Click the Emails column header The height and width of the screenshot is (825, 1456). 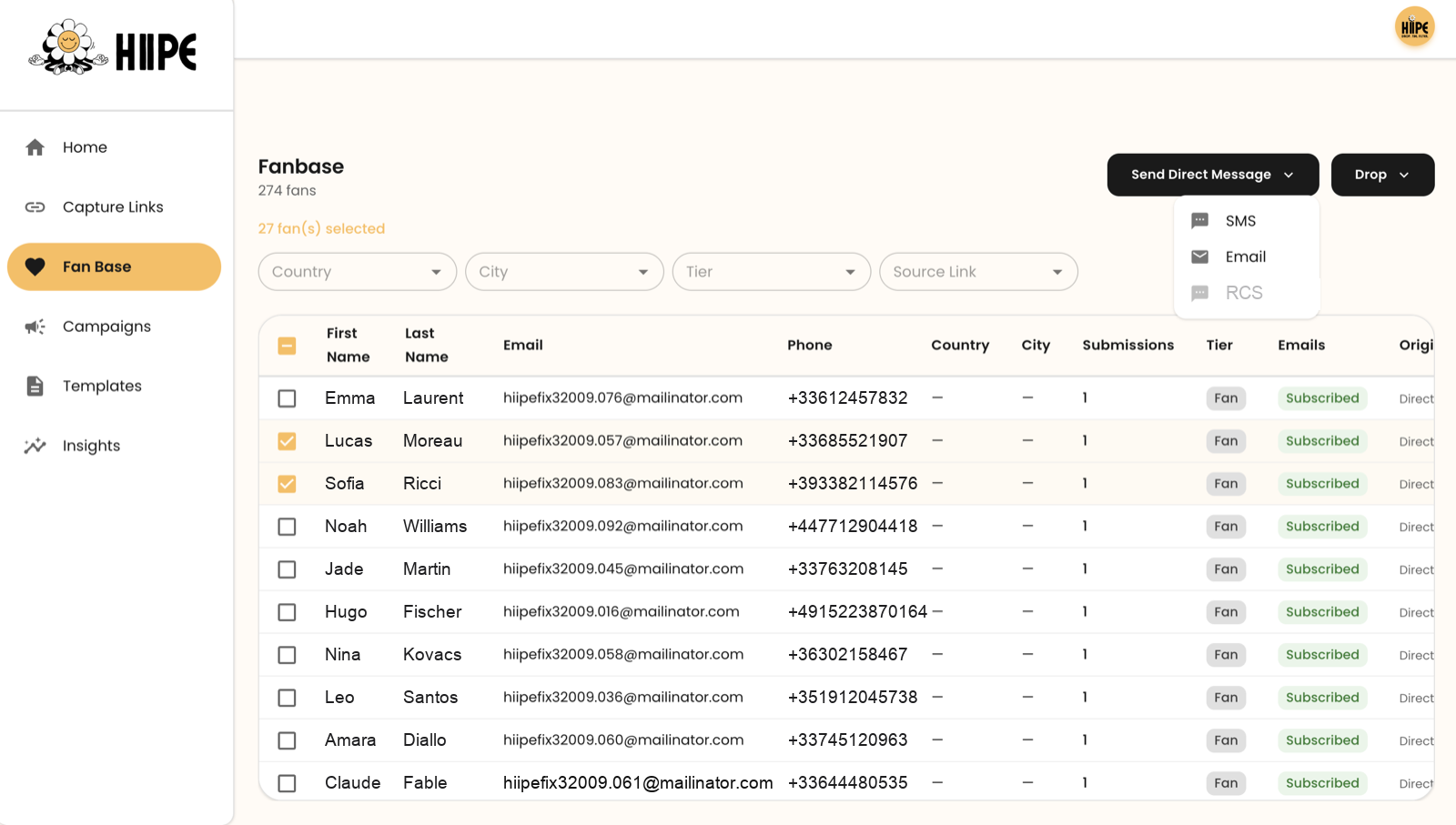[x=1301, y=345]
